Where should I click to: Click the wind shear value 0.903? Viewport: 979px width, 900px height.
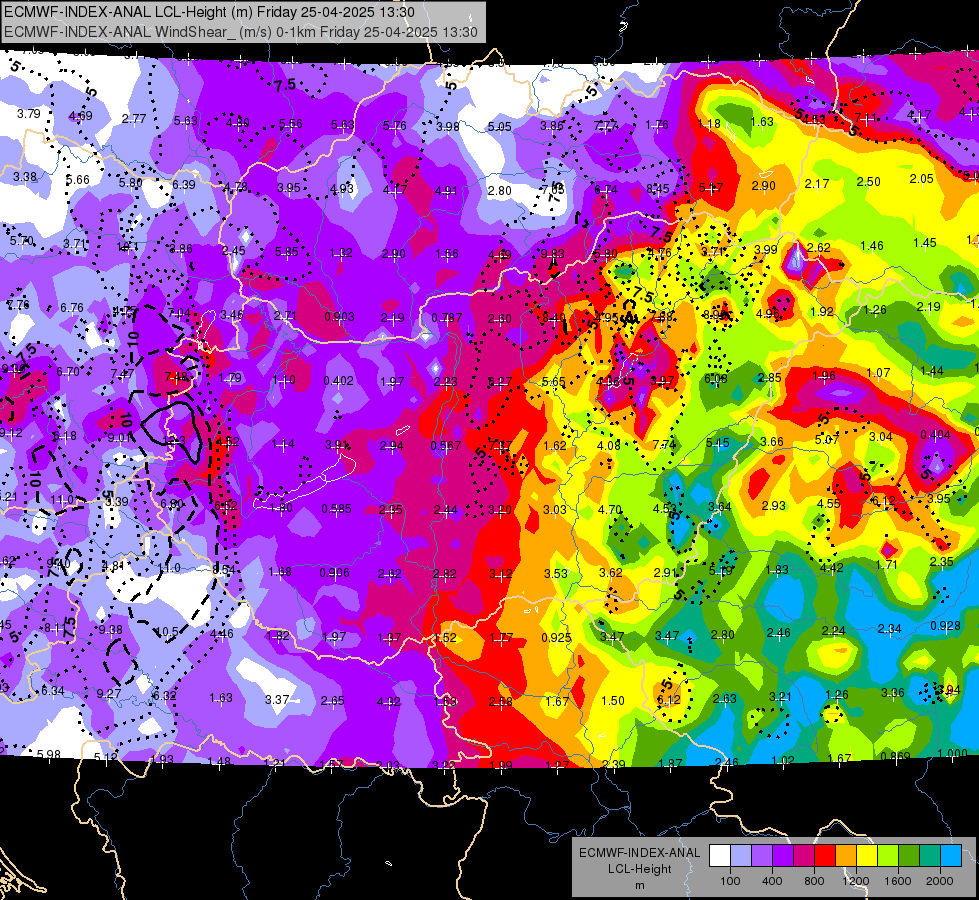[339, 317]
